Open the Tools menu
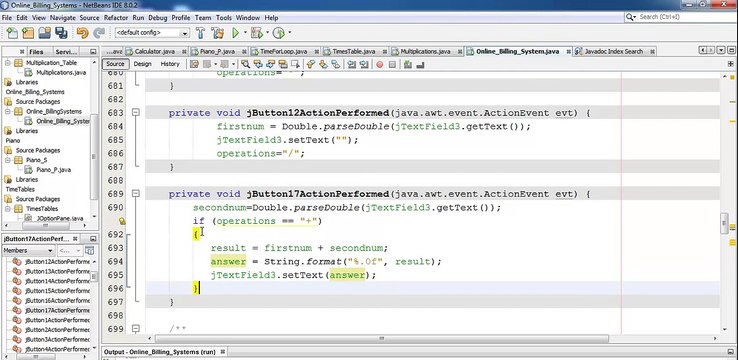 224,17
